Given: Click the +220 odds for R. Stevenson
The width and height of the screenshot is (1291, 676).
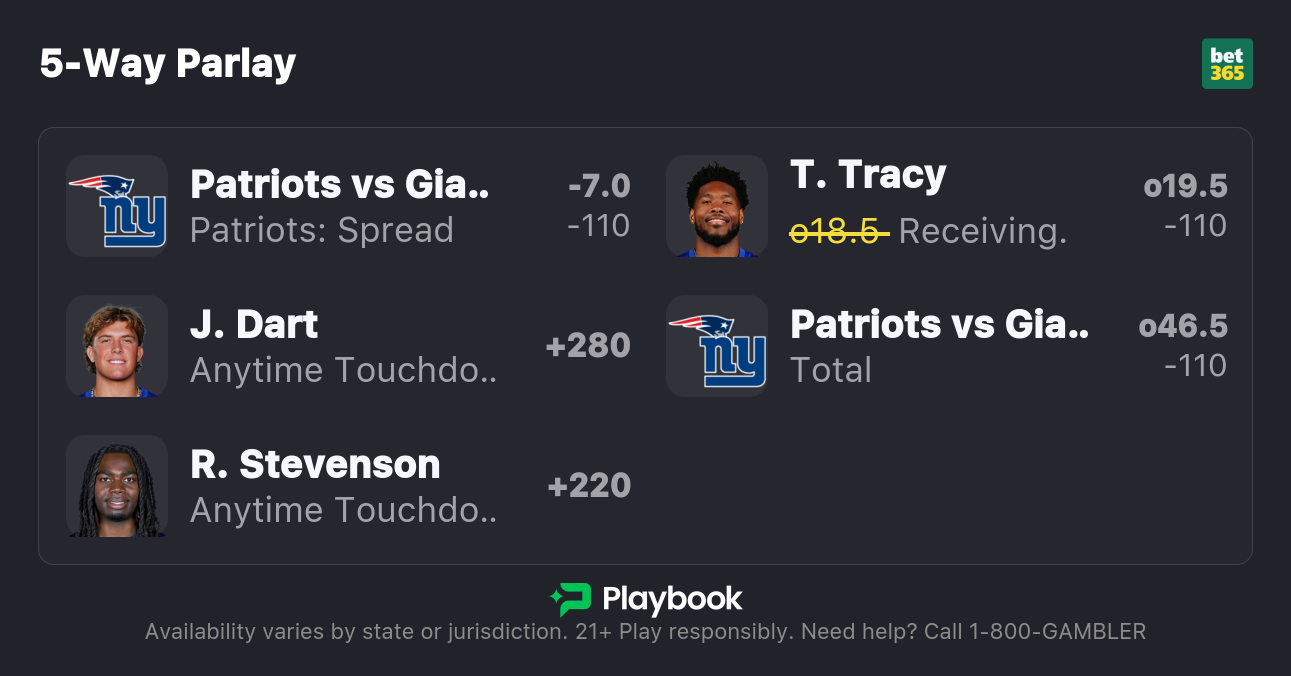Looking at the screenshot, I should pos(589,486).
